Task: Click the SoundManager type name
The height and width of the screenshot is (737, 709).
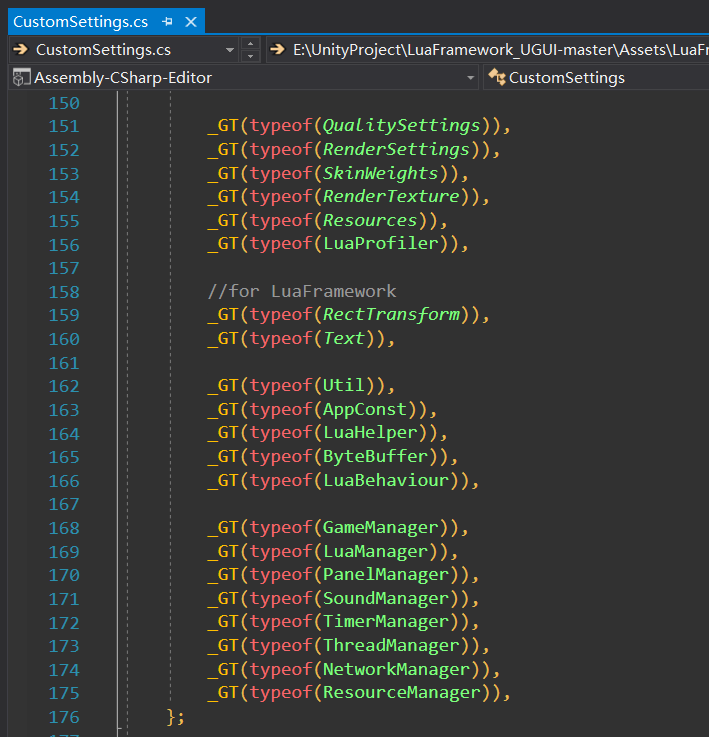Action: click(386, 598)
